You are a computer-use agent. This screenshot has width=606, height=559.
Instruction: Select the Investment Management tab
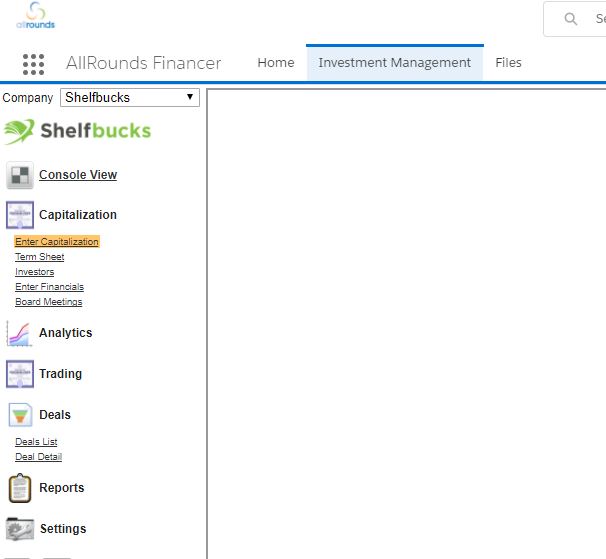coord(395,63)
